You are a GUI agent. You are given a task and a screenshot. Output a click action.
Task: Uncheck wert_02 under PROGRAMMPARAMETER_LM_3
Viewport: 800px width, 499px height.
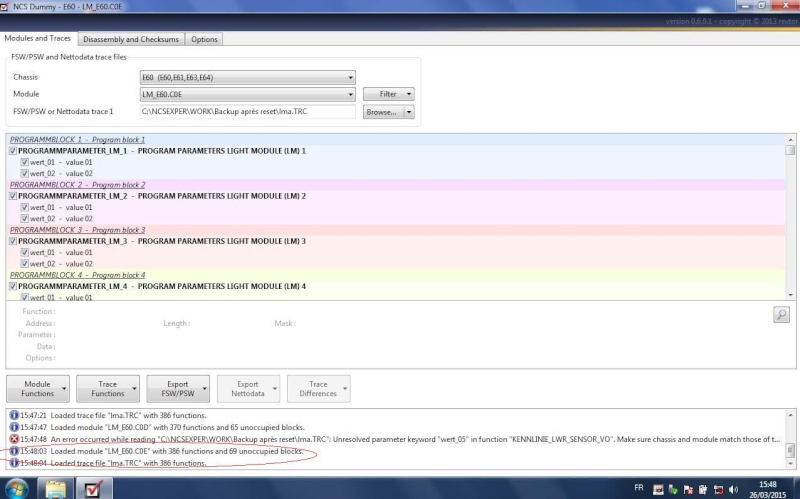pos(24,264)
